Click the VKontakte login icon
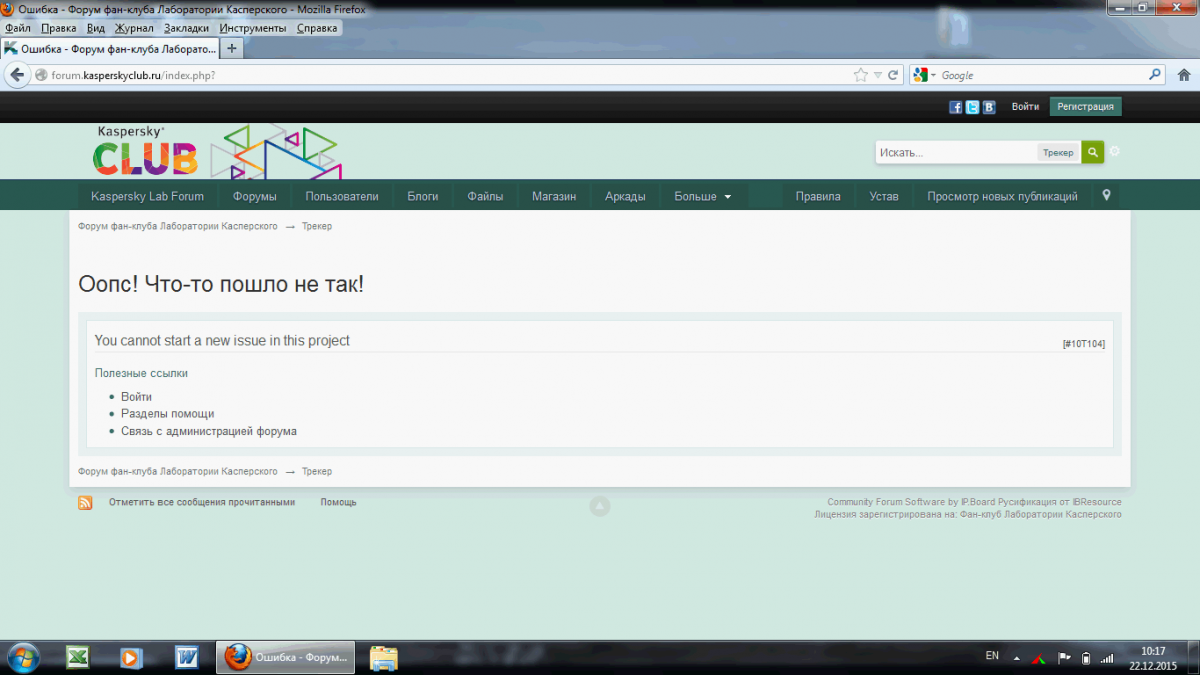Viewport: 1200px width, 675px height. [989, 107]
